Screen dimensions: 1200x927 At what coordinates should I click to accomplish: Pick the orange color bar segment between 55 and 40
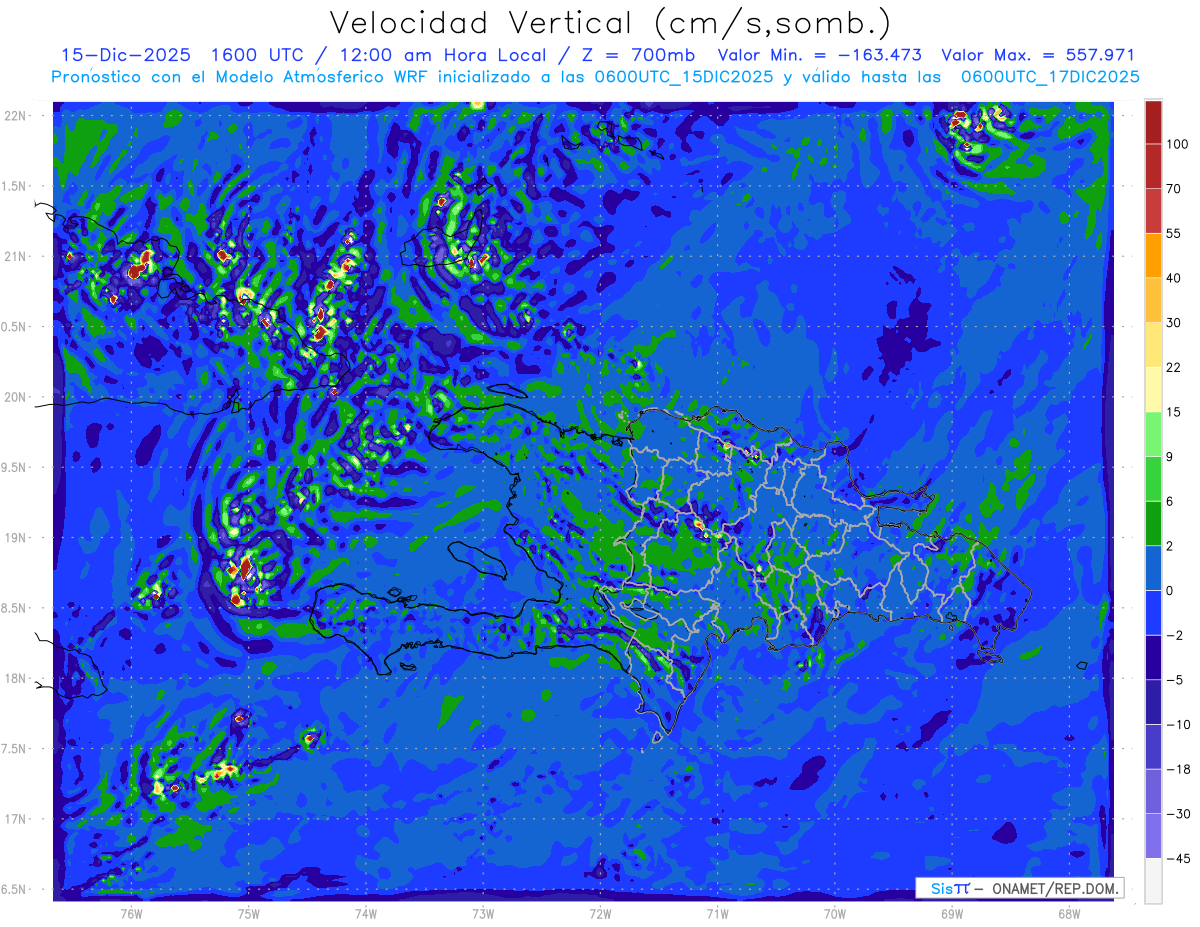[x=1153, y=255]
